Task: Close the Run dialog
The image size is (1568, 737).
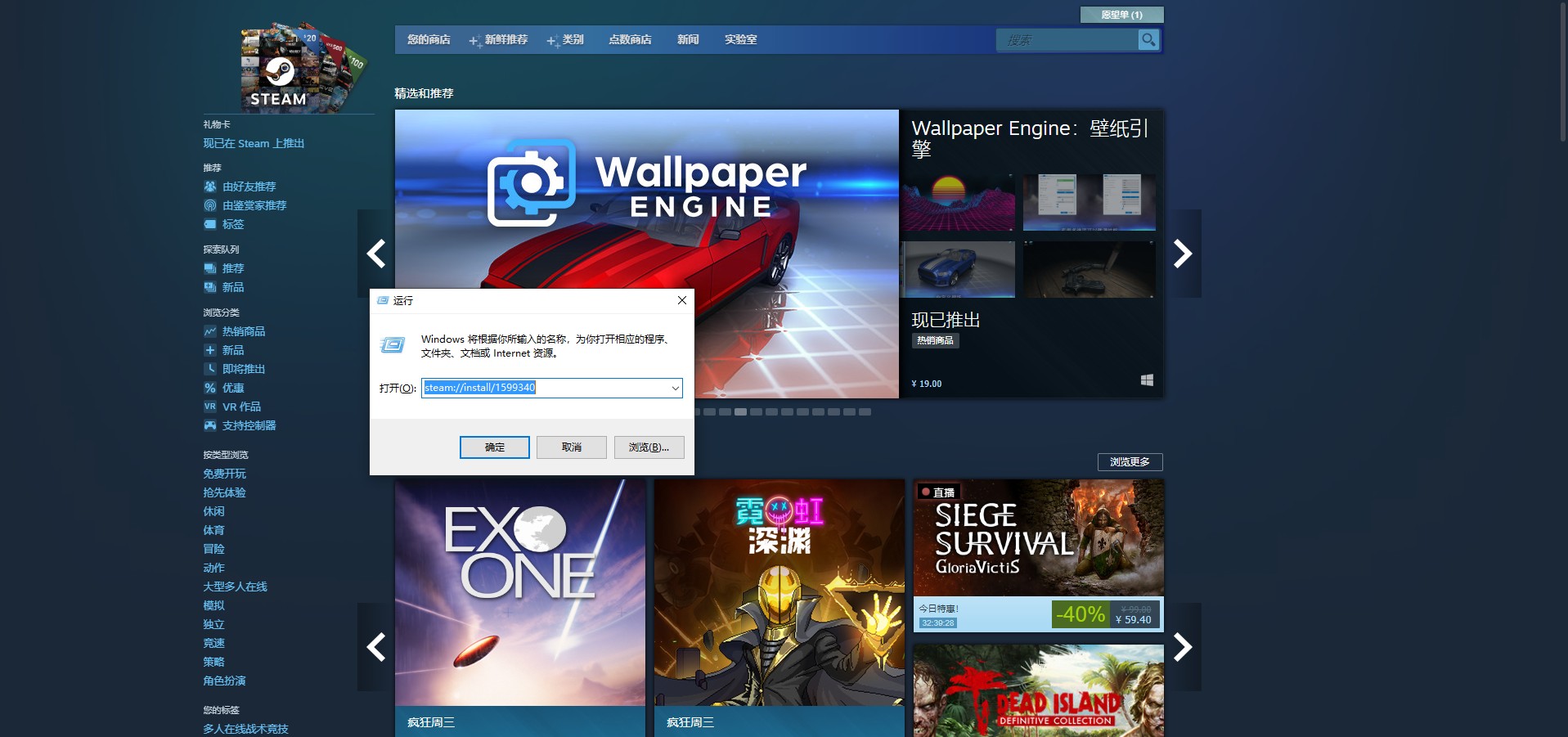Action: [681, 300]
